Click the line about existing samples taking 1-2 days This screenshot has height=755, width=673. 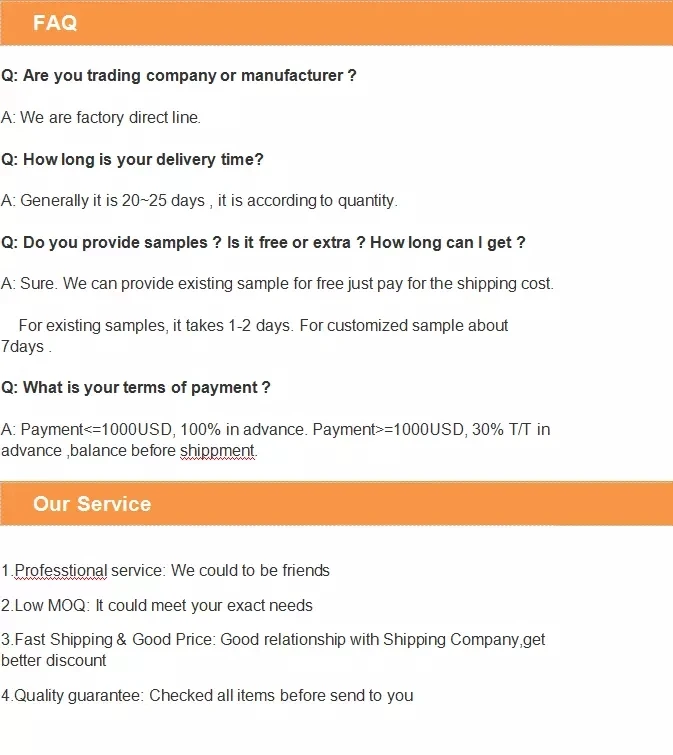[263, 325]
